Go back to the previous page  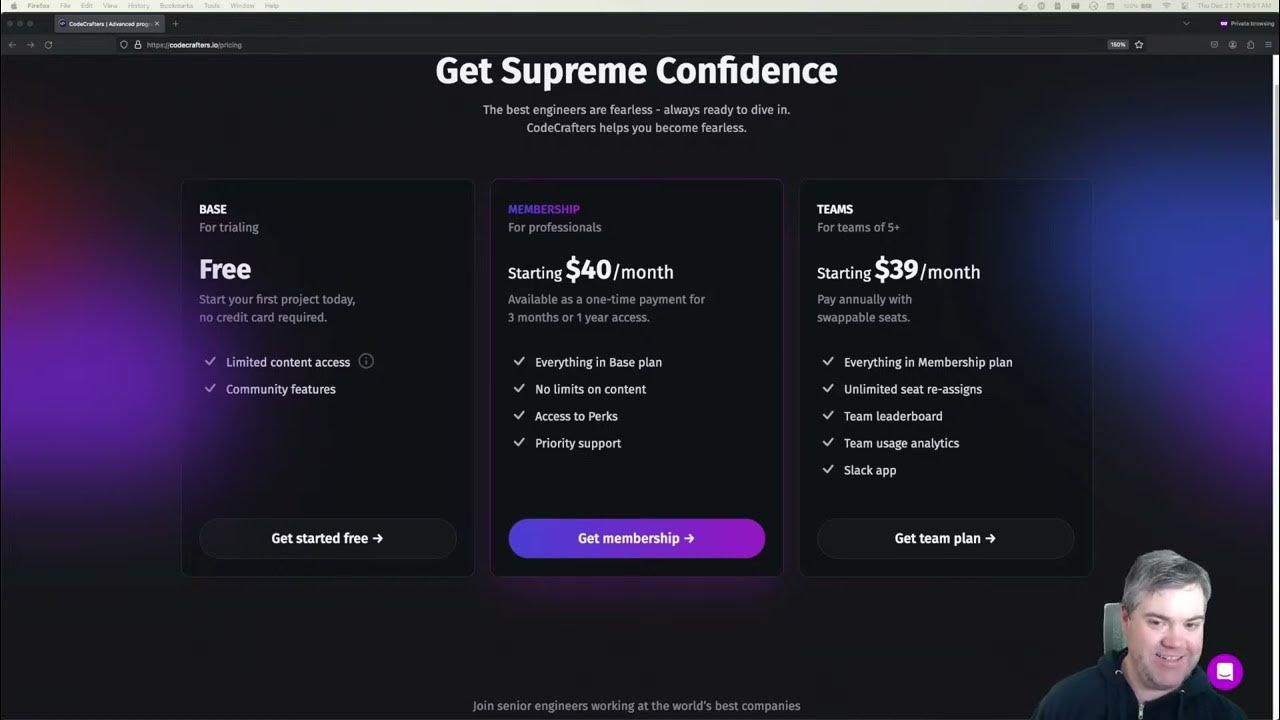12,45
